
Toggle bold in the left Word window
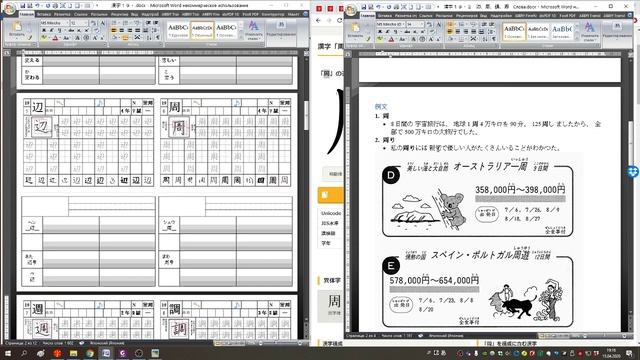44,30
